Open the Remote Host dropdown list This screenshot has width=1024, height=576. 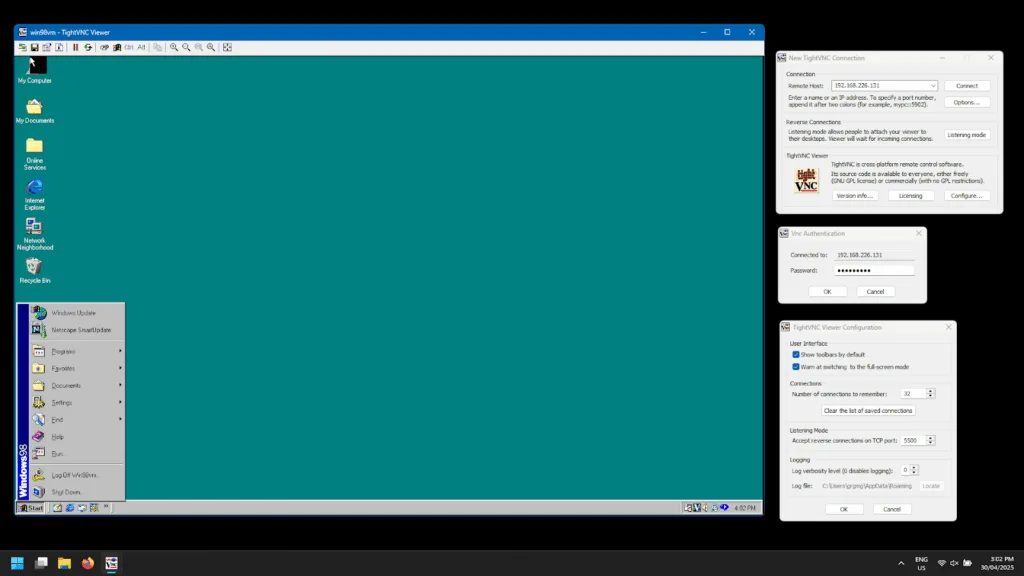pyautogui.click(x=933, y=86)
